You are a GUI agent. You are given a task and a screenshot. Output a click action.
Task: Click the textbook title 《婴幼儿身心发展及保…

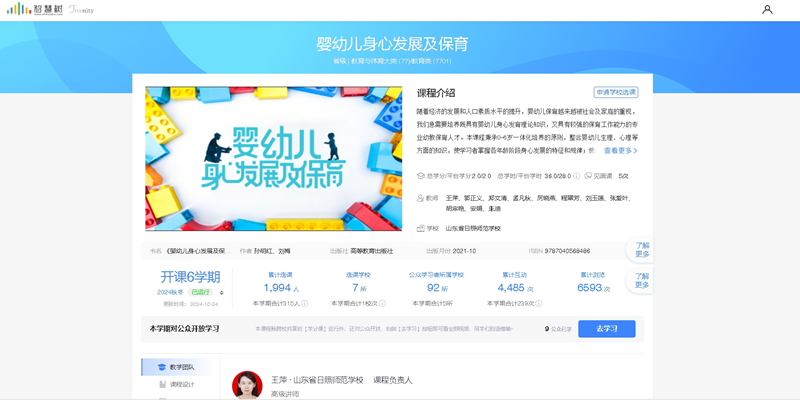[198, 251]
